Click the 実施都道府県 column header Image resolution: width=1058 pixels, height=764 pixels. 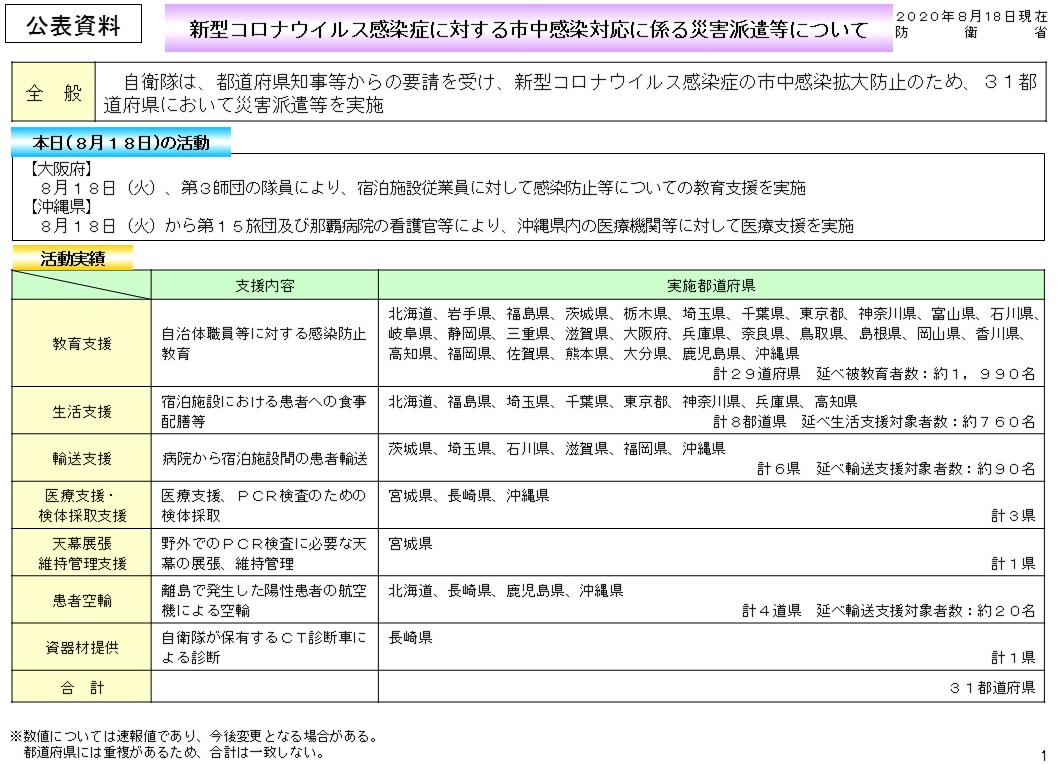pyautogui.click(x=711, y=285)
